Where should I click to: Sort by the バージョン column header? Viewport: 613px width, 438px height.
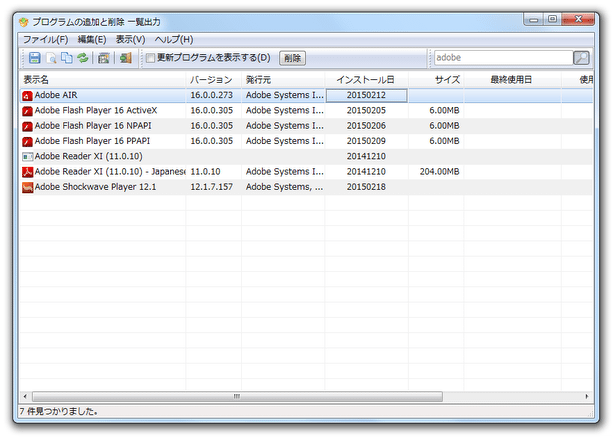pos(213,80)
